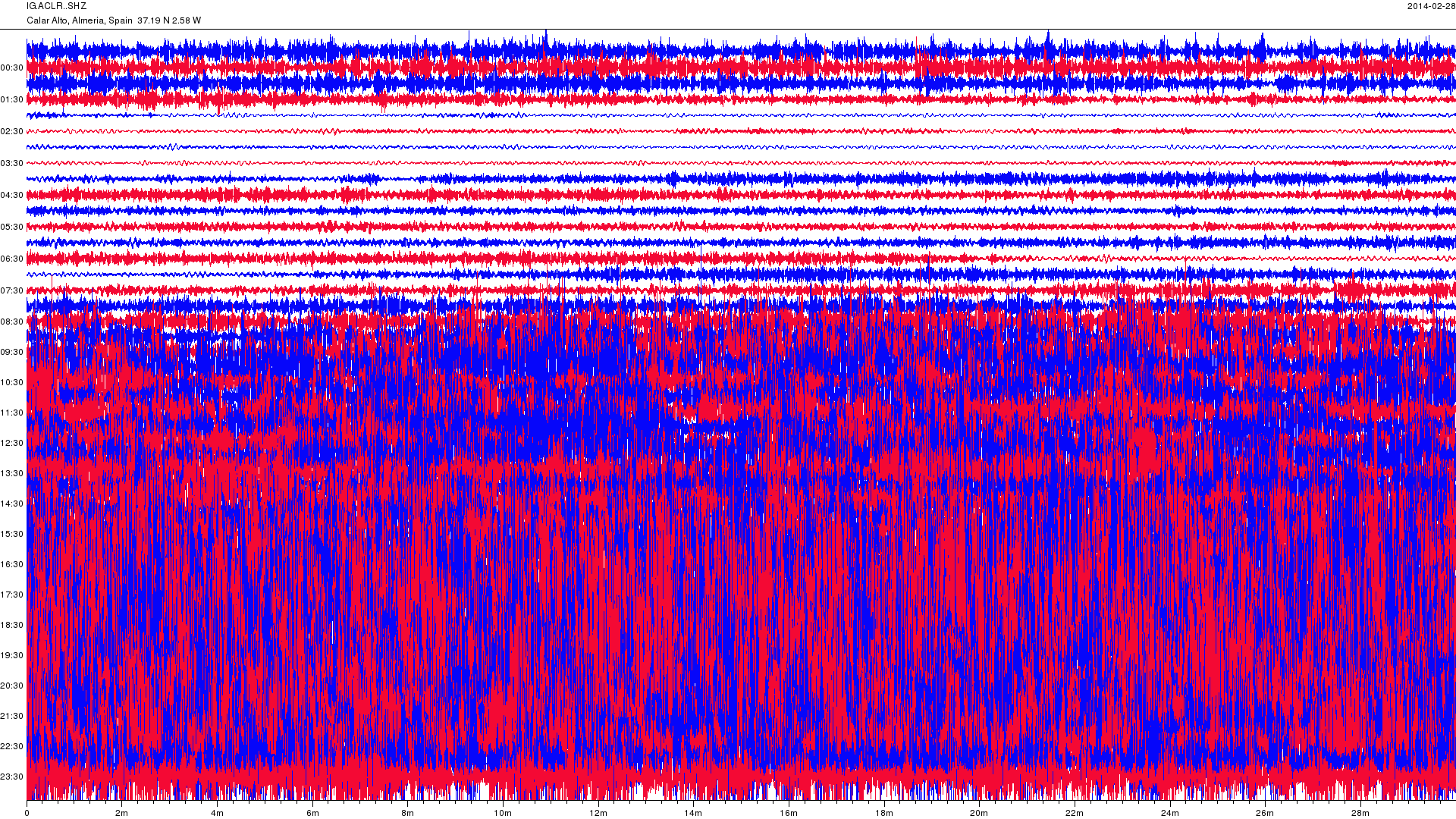Select the 24m axis tick label
Viewport: 1456px width, 819px height.
(1169, 814)
